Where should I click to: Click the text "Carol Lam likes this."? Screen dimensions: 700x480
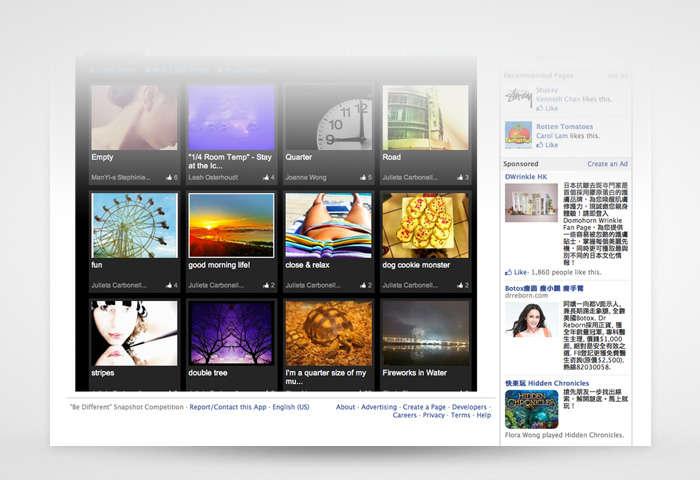coord(568,136)
